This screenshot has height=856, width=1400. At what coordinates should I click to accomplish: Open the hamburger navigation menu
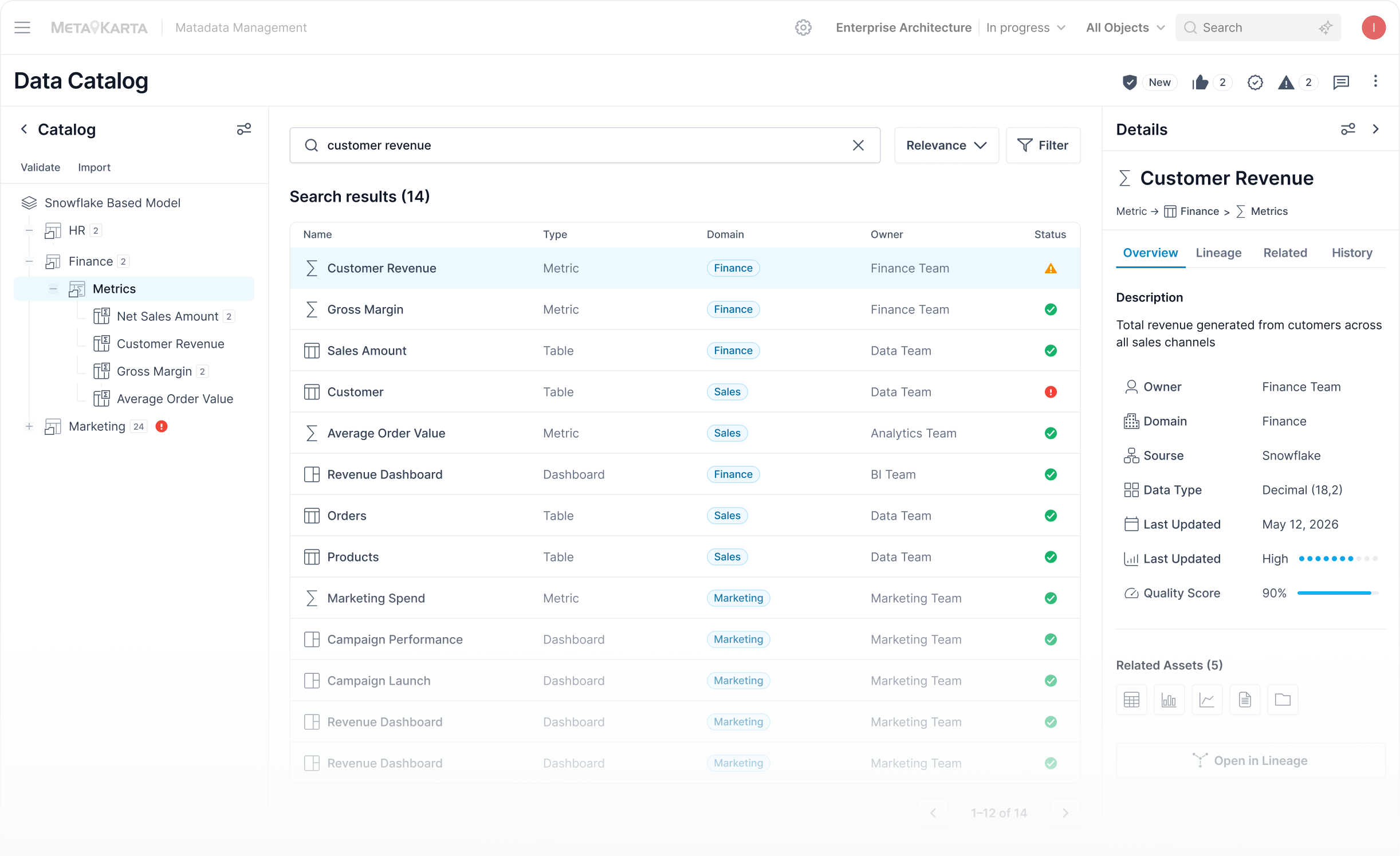pyautogui.click(x=22, y=28)
